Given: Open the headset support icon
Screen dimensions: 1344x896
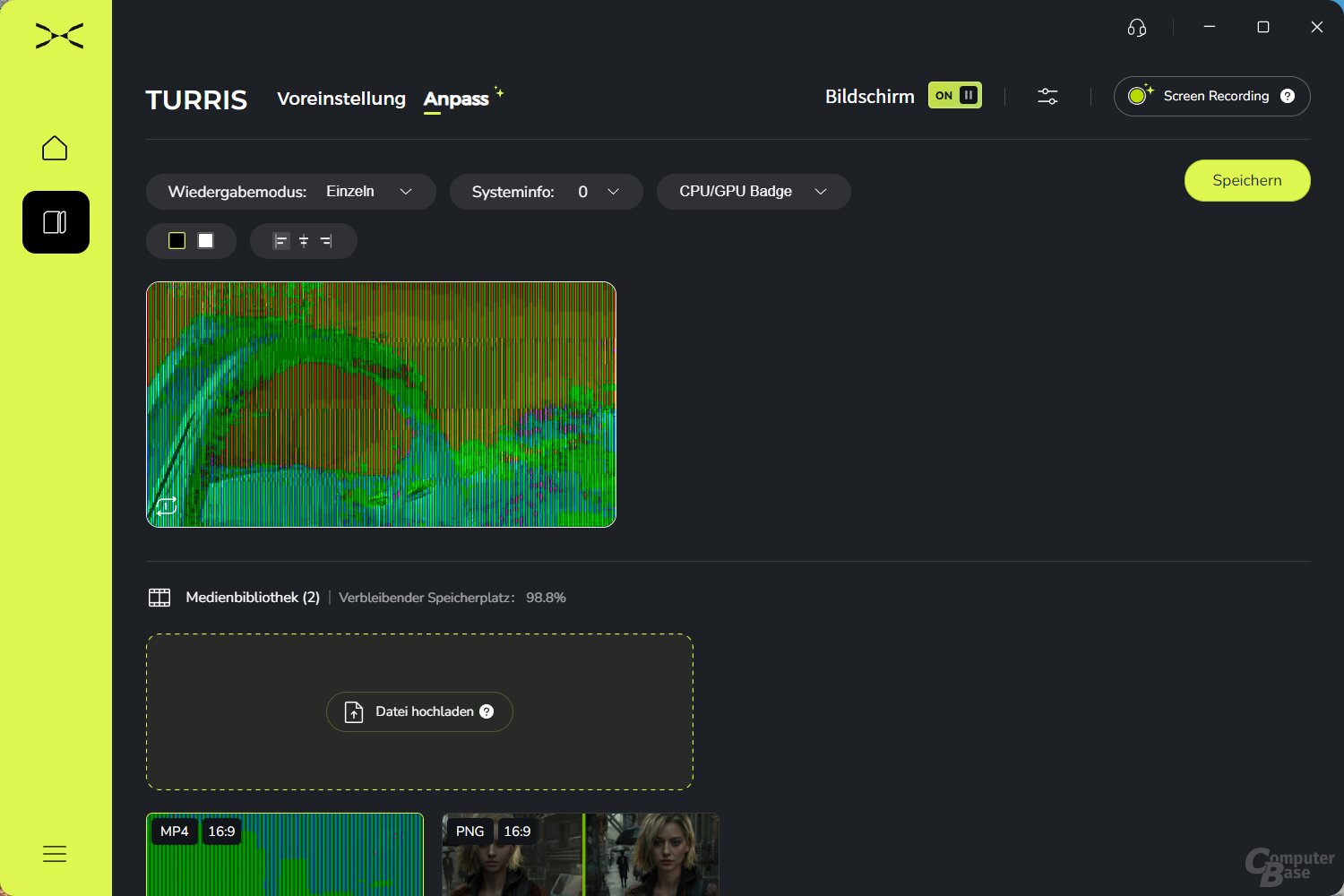Looking at the screenshot, I should (1136, 28).
